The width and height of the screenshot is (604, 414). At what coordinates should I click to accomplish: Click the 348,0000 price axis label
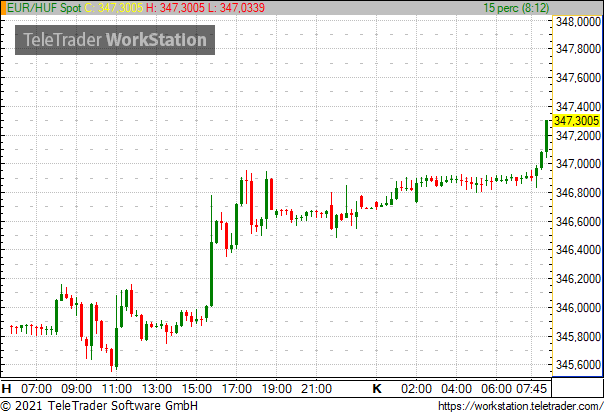click(x=578, y=22)
